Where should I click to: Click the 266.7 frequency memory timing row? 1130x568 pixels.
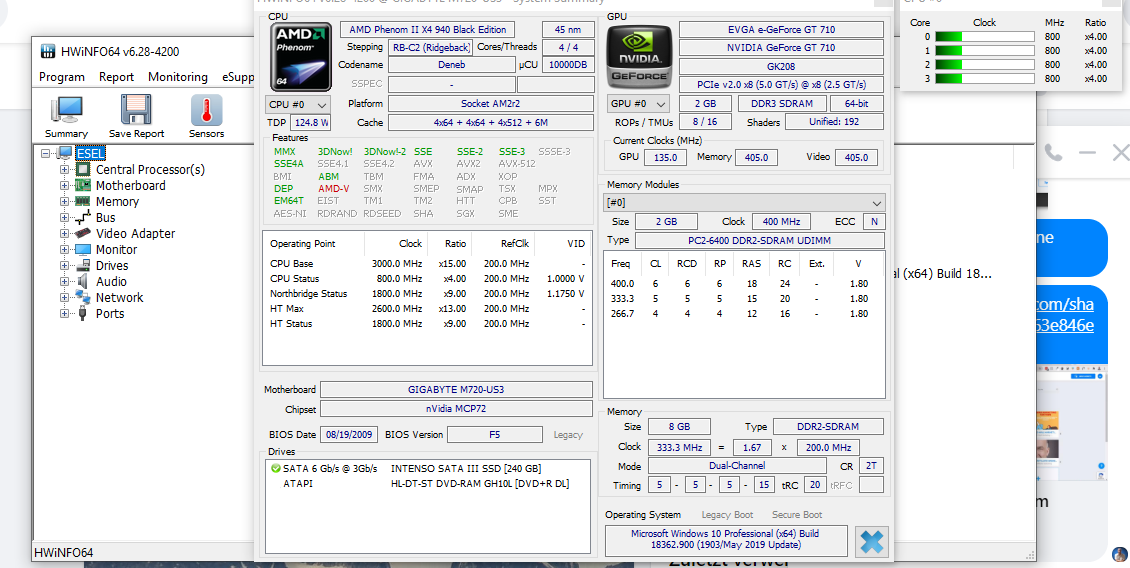click(744, 314)
